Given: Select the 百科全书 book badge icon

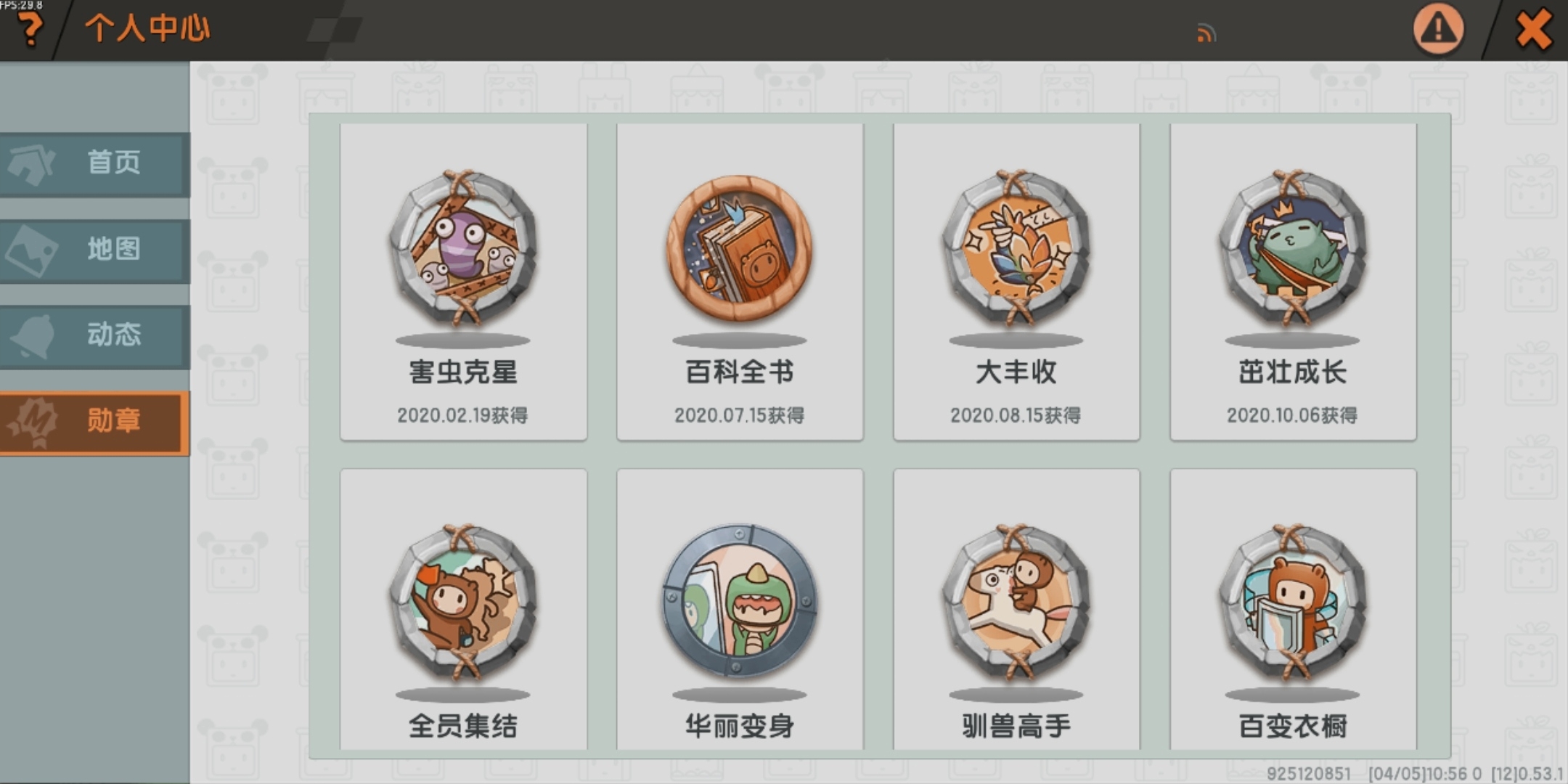Looking at the screenshot, I should [x=739, y=248].
